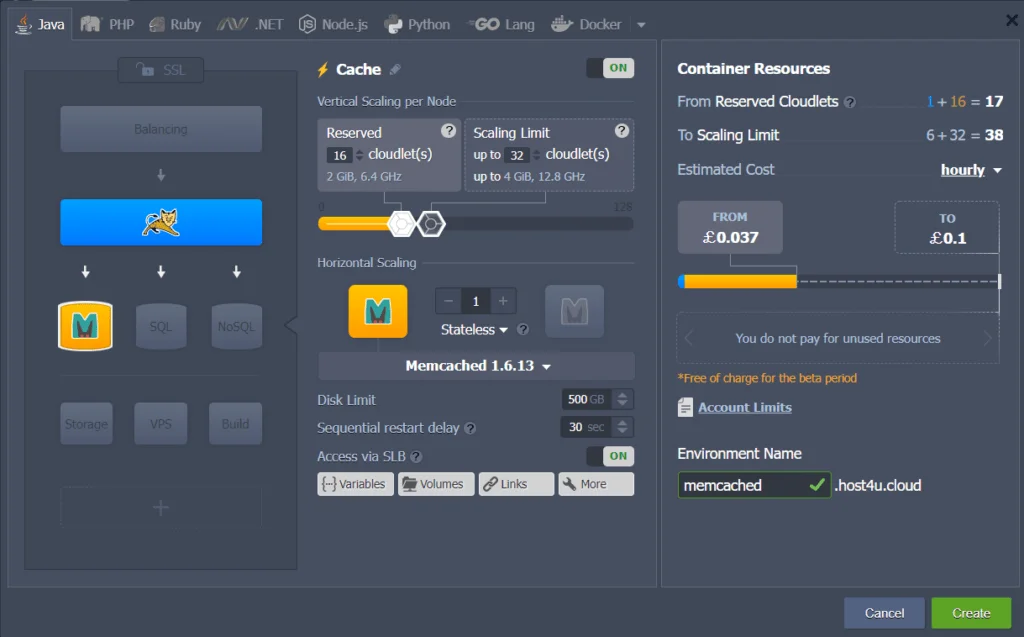Add a NoSQL database node
The width and height of the screenshot is (1024, 637).
[x=236, y=326]
